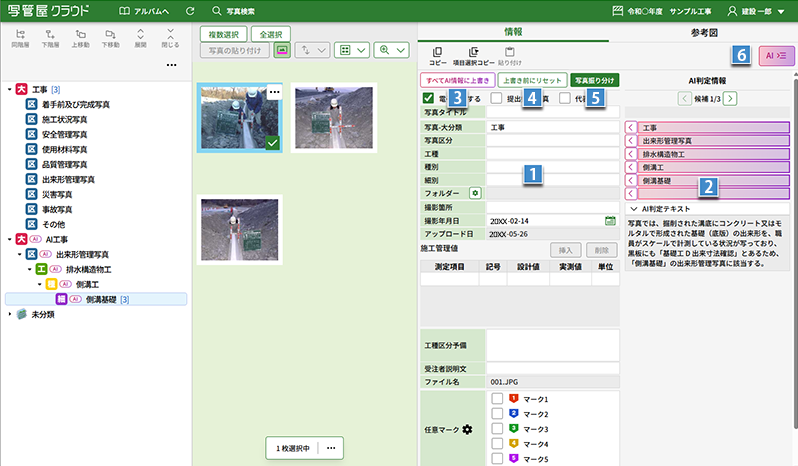Collapse all tree nodes with 閉じる icon
The width and height of the screenshot is (798, 466).
pyautogui.click(x=170, y=34)
